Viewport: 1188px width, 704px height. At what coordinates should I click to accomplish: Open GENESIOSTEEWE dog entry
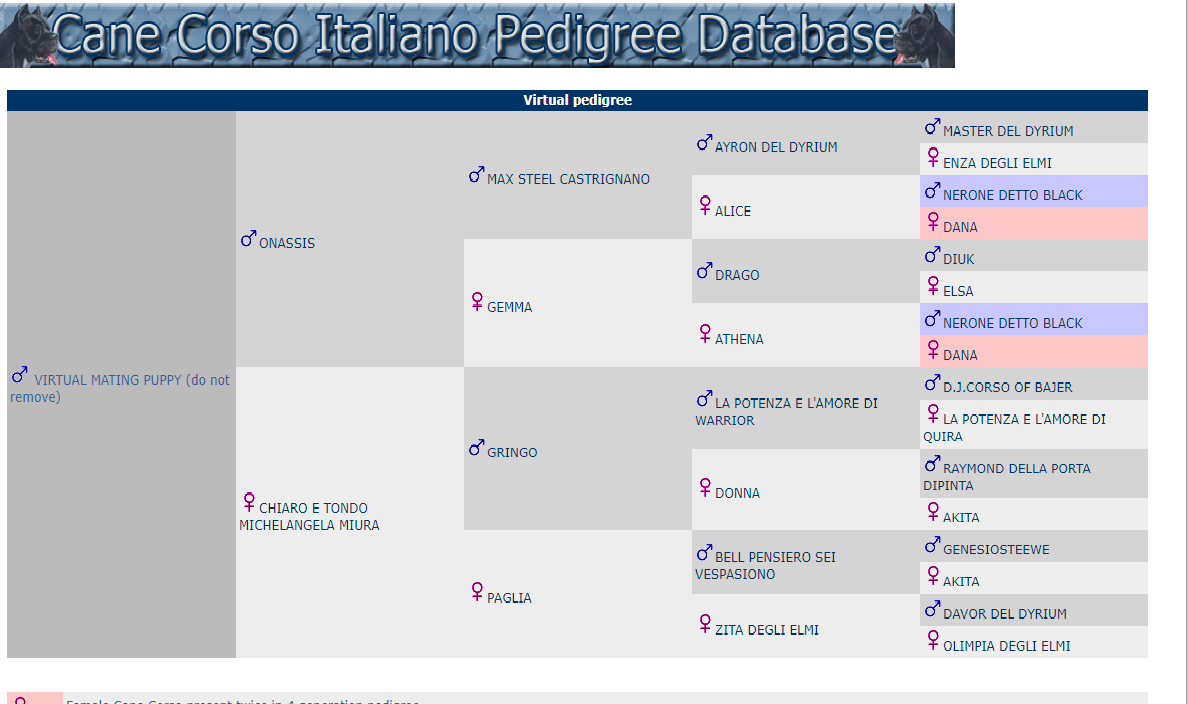[996, 550]
